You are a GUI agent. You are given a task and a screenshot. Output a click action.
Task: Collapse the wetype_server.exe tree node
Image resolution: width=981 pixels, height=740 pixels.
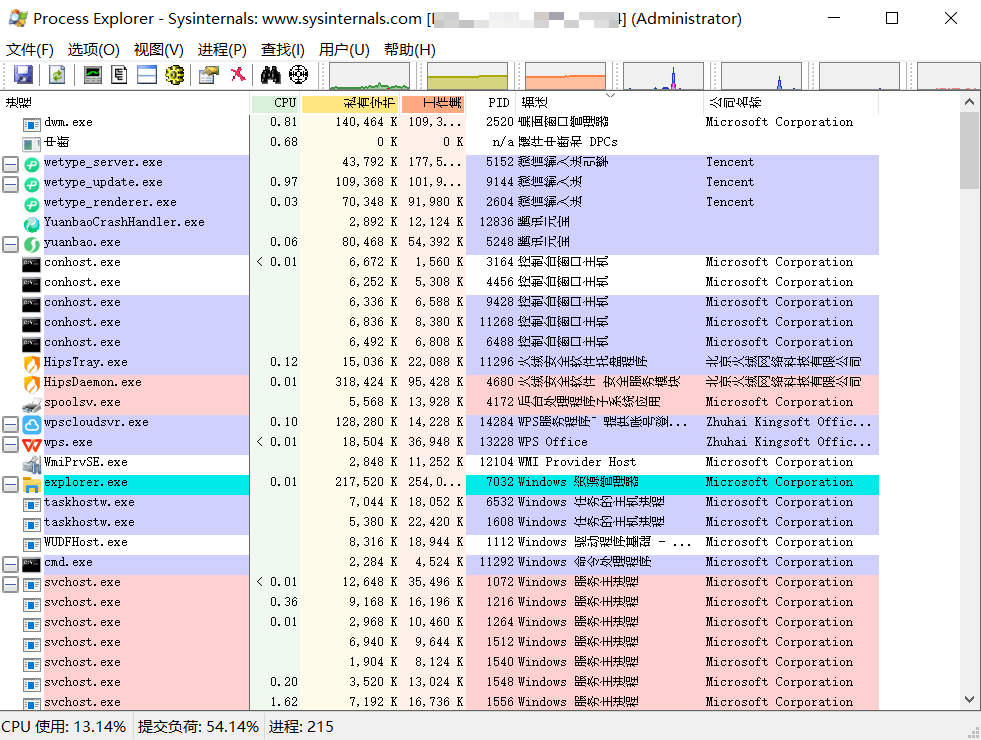[x=11, y=163]
